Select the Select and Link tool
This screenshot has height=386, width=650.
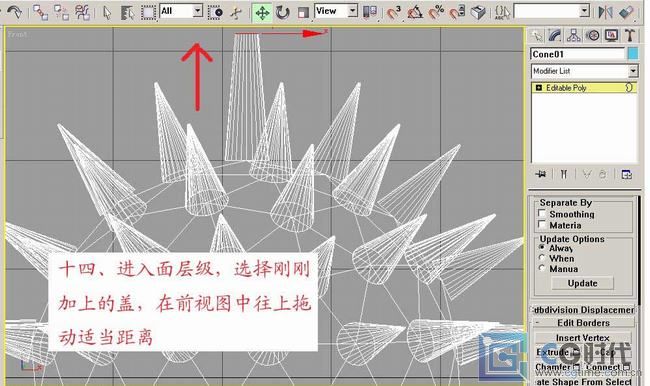coord(41,12)
